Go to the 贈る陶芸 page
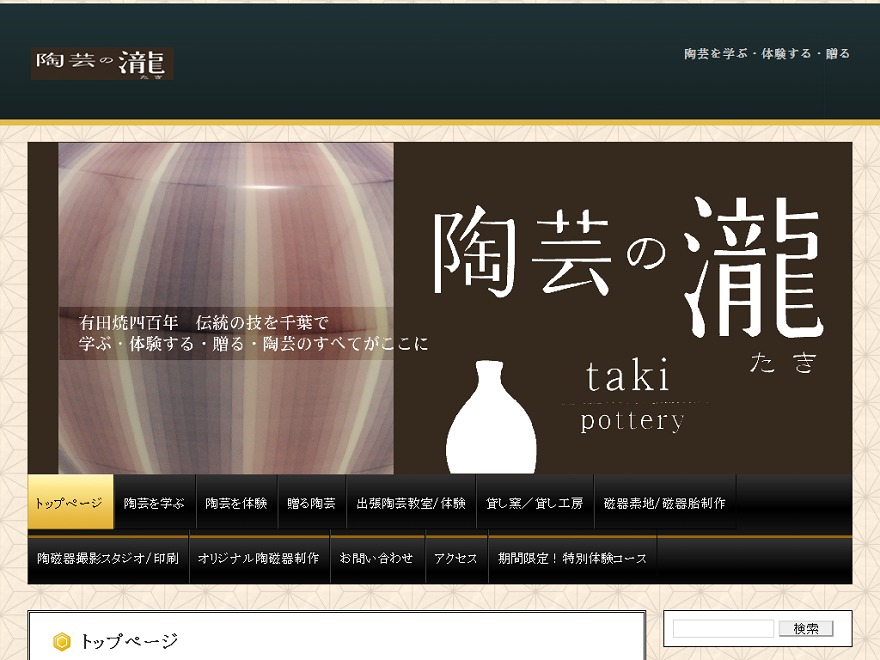This screenshot has width=880, height=660. 311,502
